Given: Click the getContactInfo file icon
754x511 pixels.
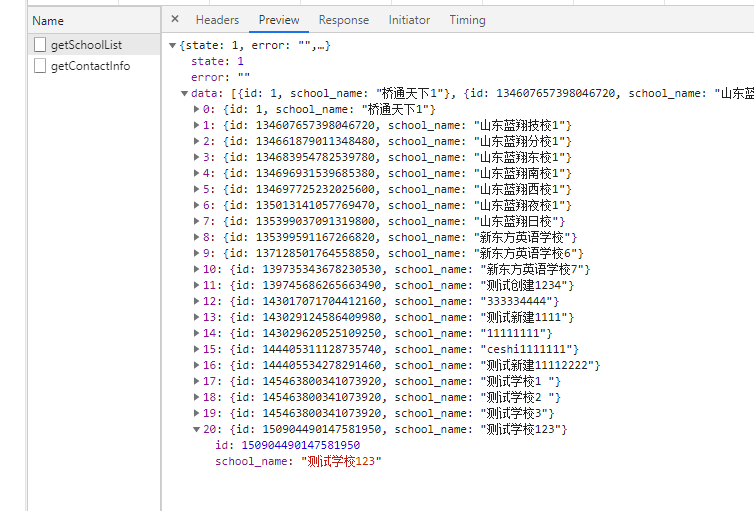Looking at the screenshot, I should [40, 66].
